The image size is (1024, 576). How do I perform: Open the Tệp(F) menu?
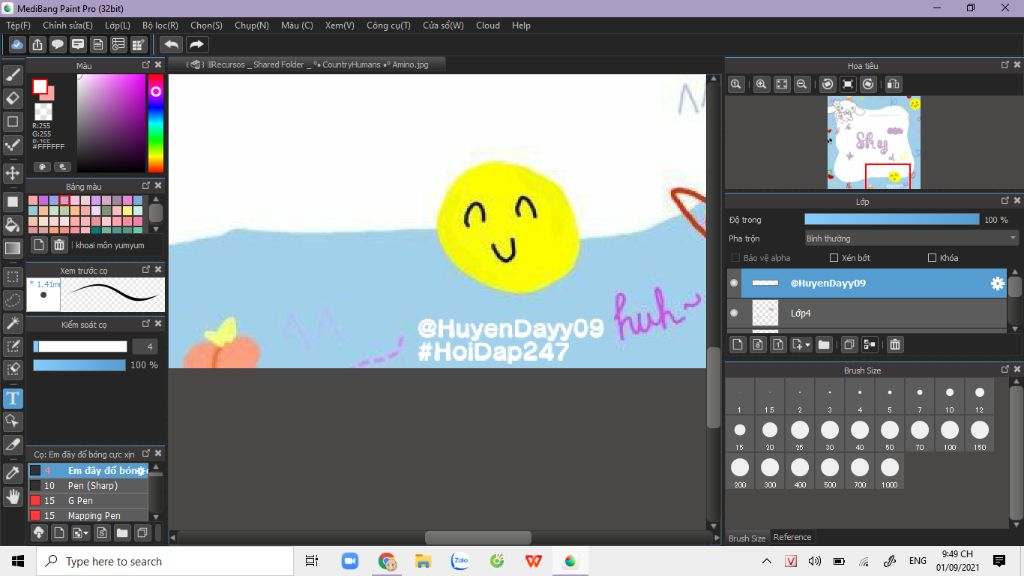18,25
